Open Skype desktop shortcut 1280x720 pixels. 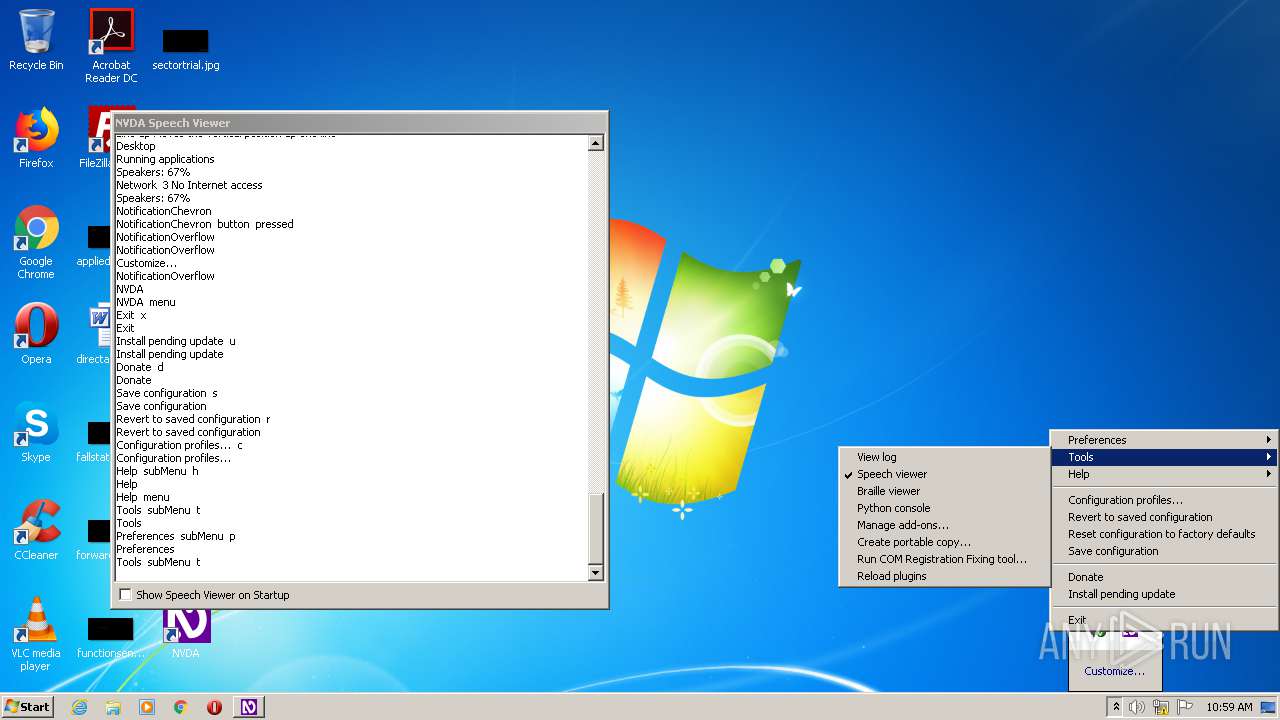pos(36,432)
